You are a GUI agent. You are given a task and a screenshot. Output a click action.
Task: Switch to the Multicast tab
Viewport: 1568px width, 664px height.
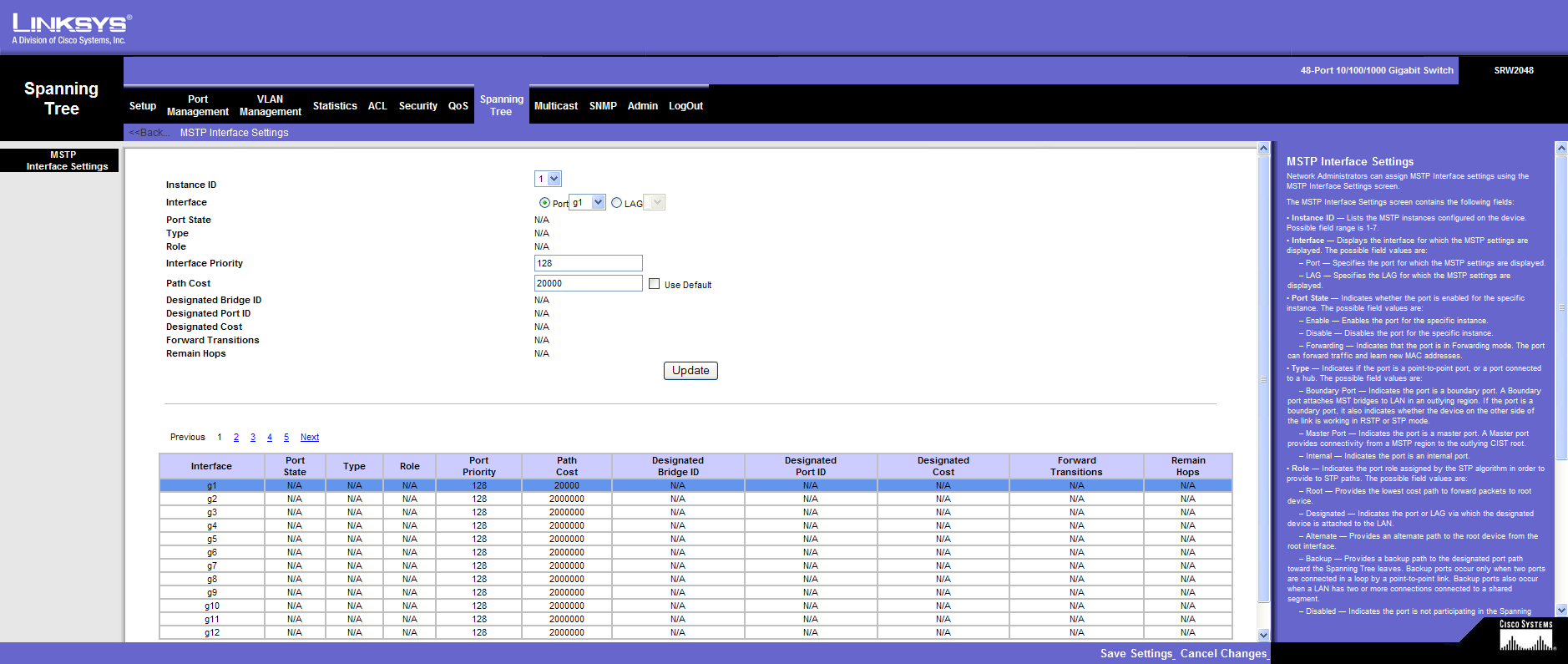555,106
